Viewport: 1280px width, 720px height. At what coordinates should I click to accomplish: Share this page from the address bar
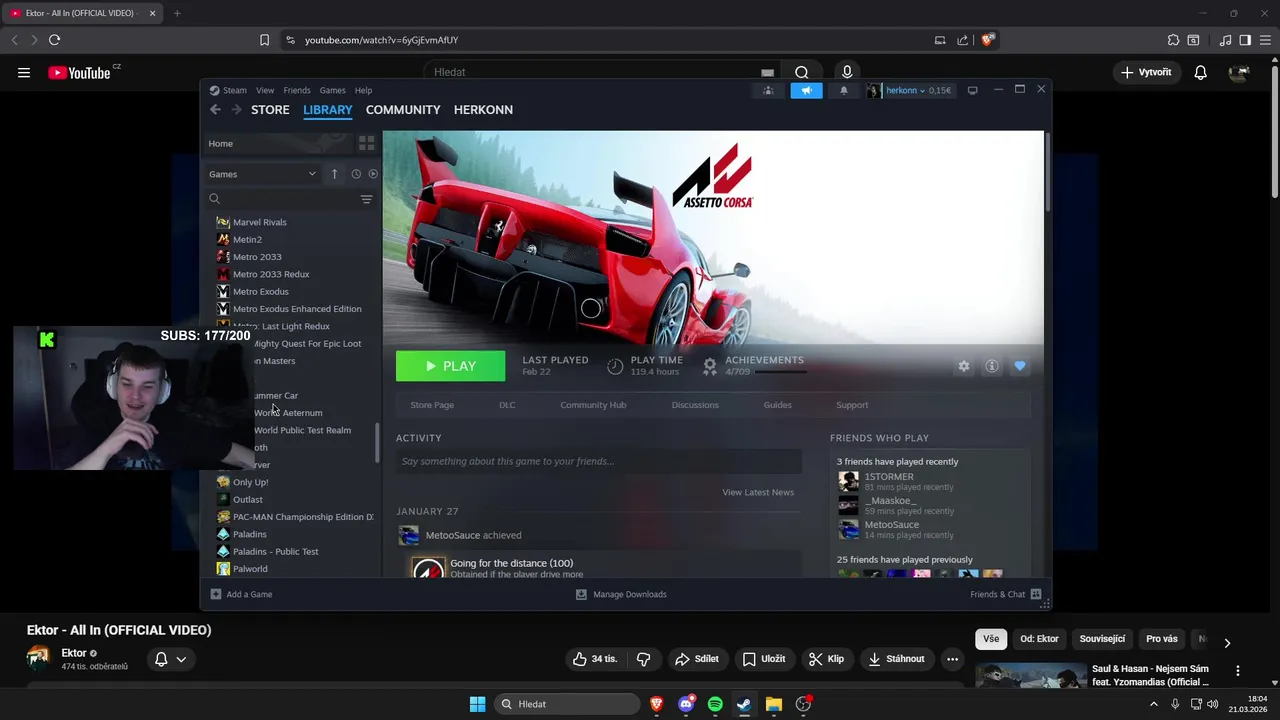point(962,40)
